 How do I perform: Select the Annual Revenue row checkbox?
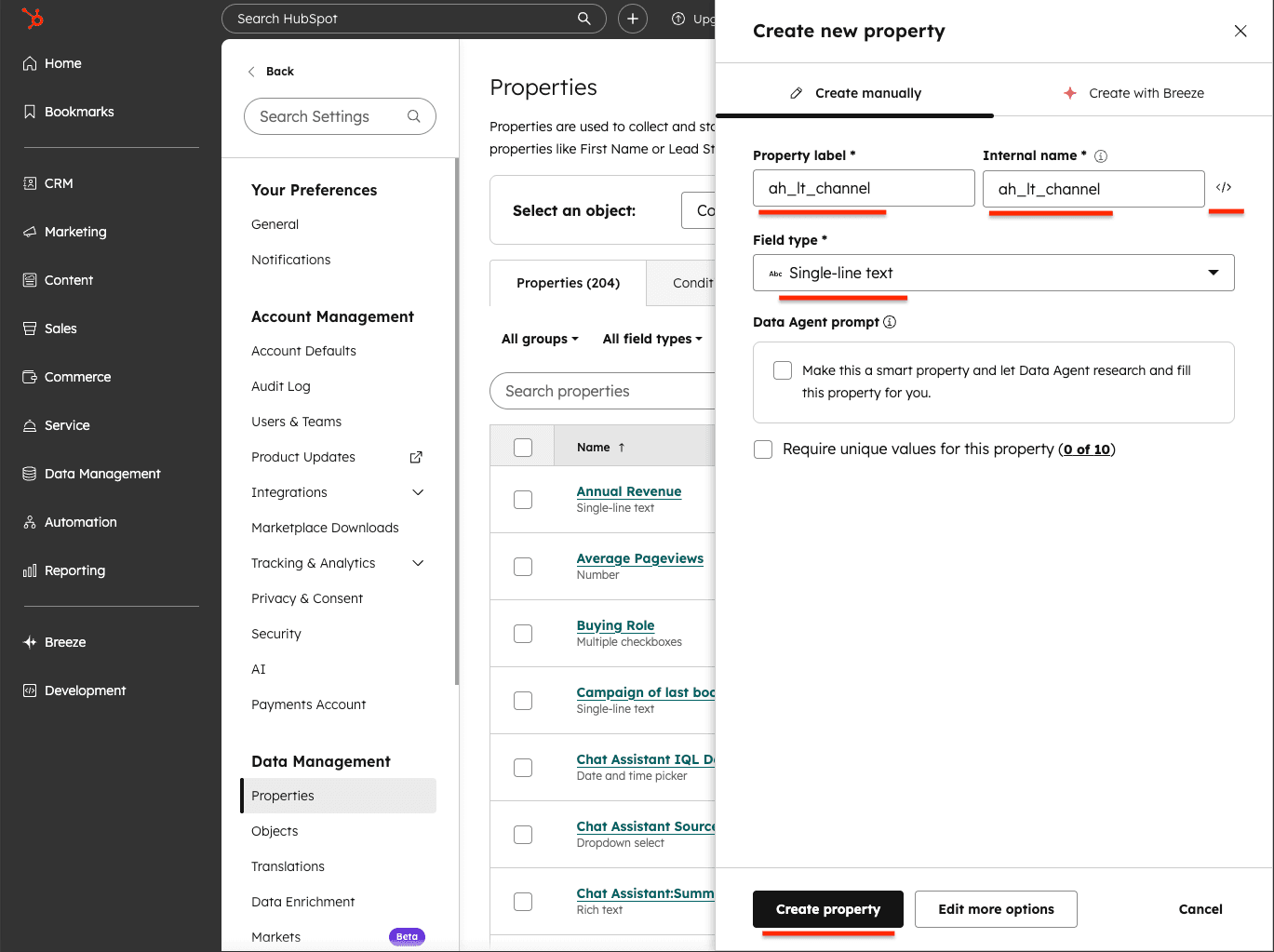[522, 500]
